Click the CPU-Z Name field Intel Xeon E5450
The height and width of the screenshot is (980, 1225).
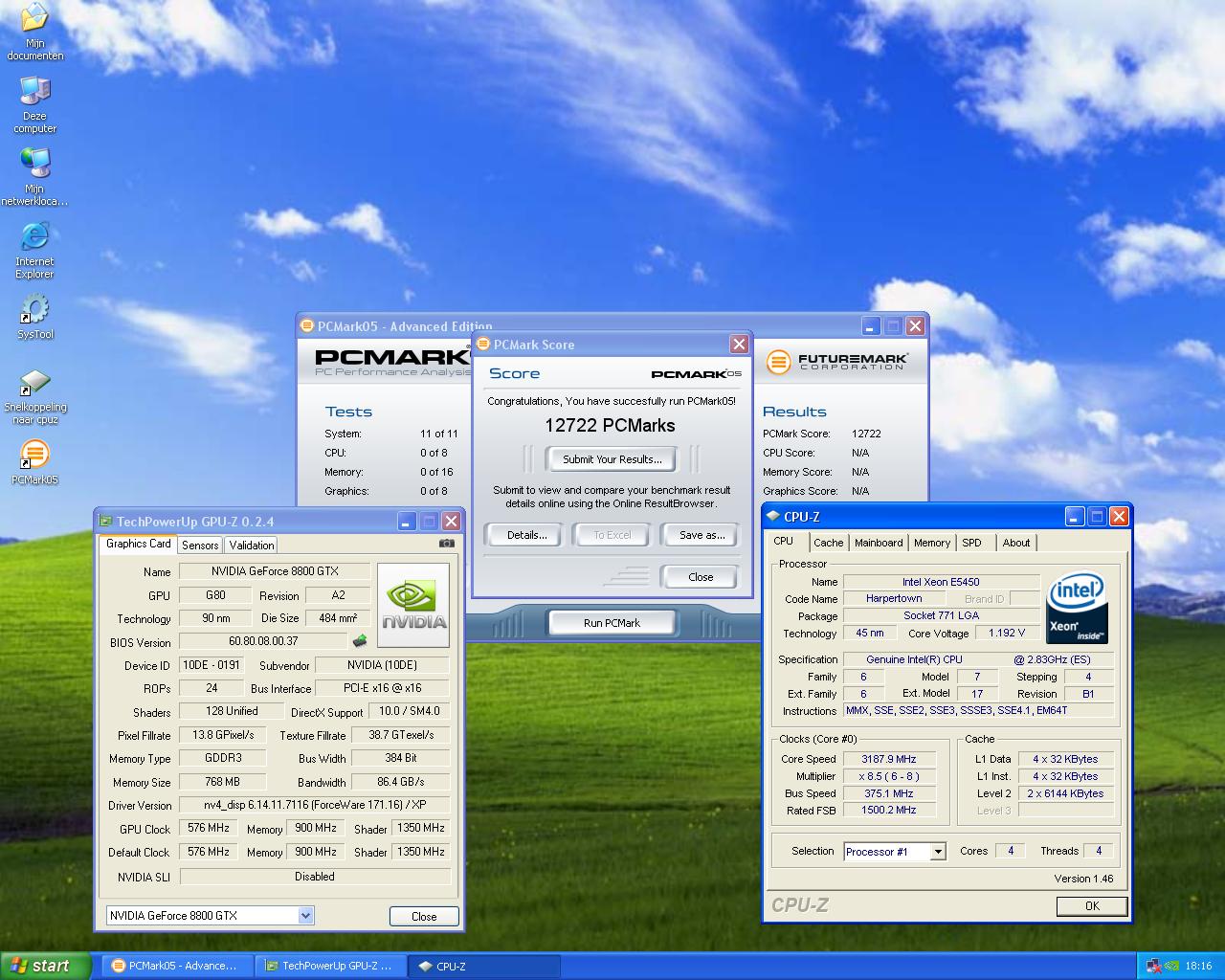pos(941,582)
